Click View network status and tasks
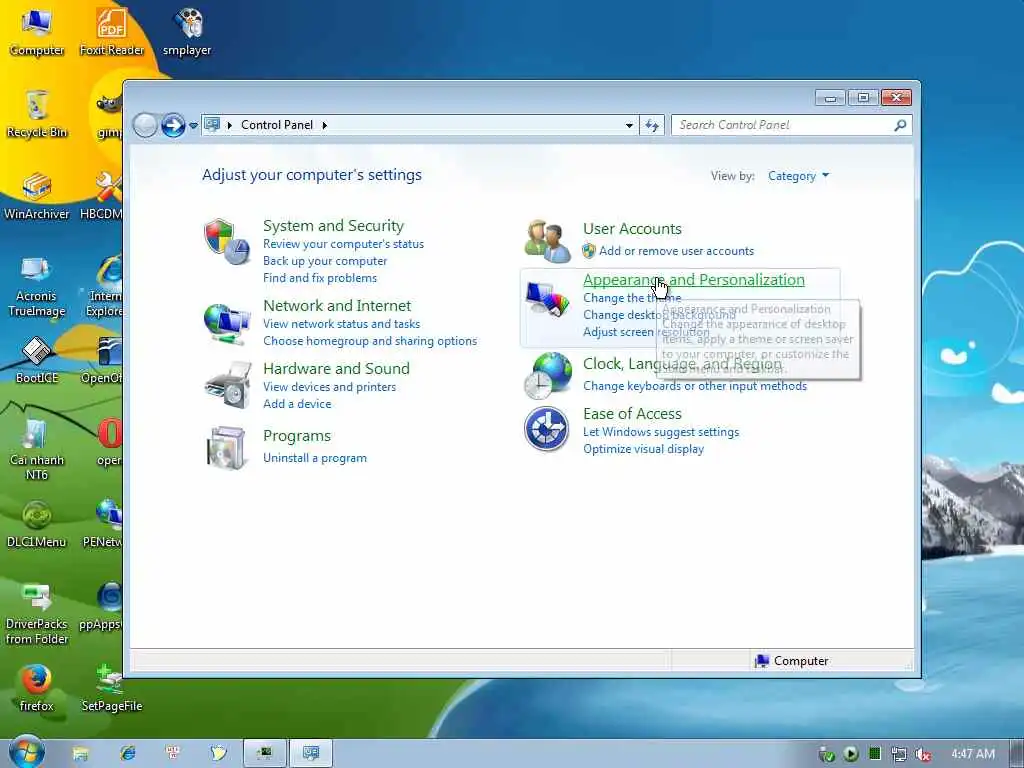Image resolution: width=1024 pixels, height=768 pixels. (x=342, y=323)
